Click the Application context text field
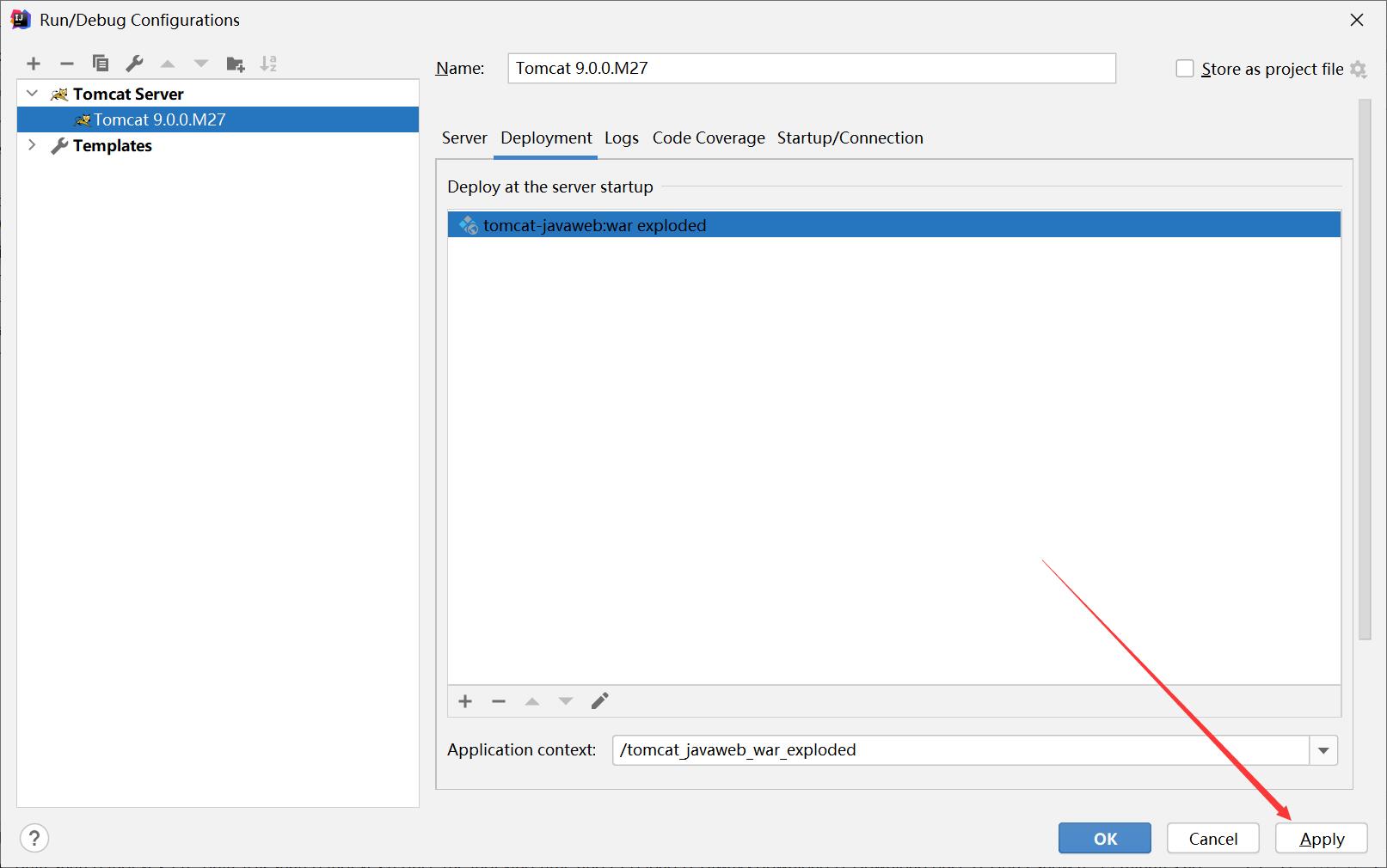Screen dimensions: 1387x868 [x=961, y=750]
